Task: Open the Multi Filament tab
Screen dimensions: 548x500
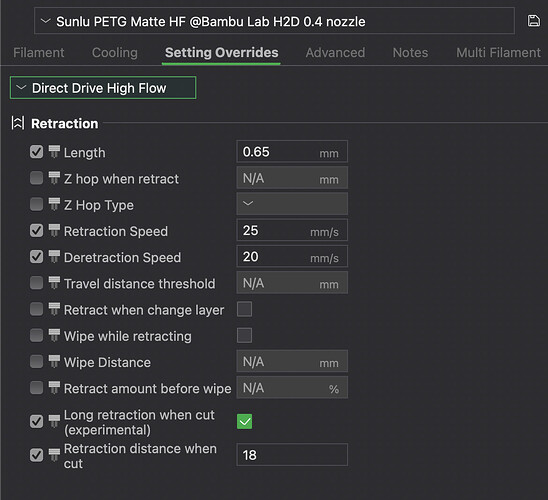Action: pos(498,53)
